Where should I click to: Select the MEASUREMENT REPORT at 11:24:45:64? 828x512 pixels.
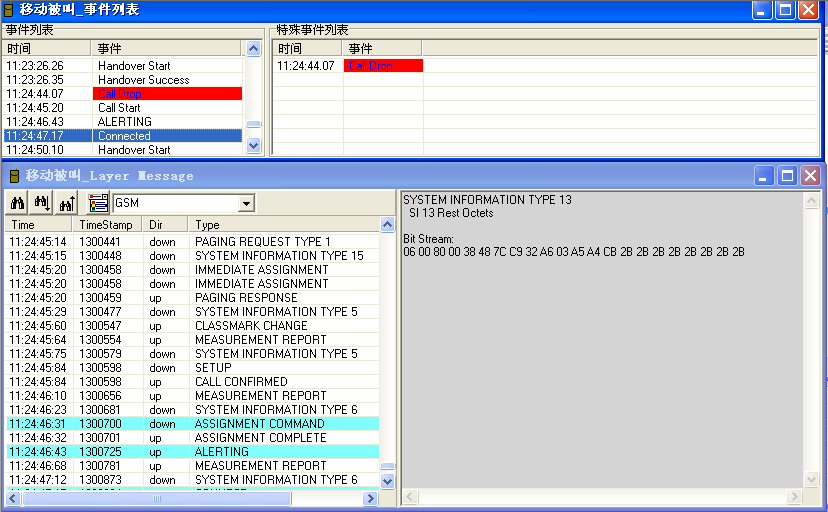pos(193,340)
